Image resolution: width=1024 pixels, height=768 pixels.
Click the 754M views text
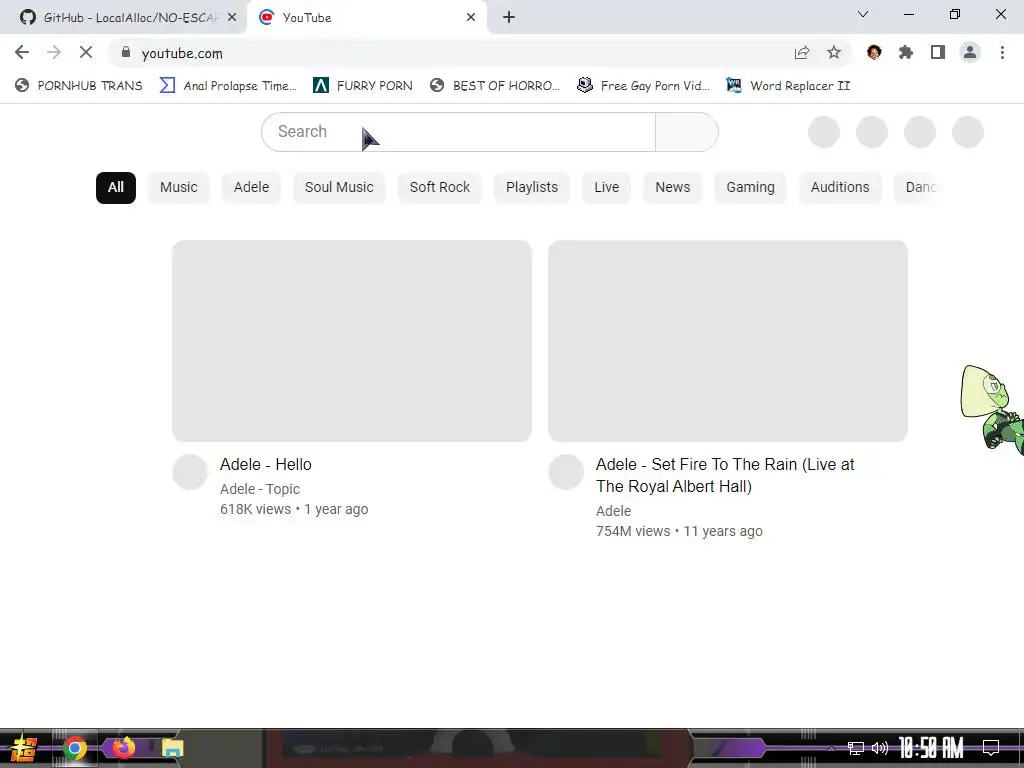633,532
